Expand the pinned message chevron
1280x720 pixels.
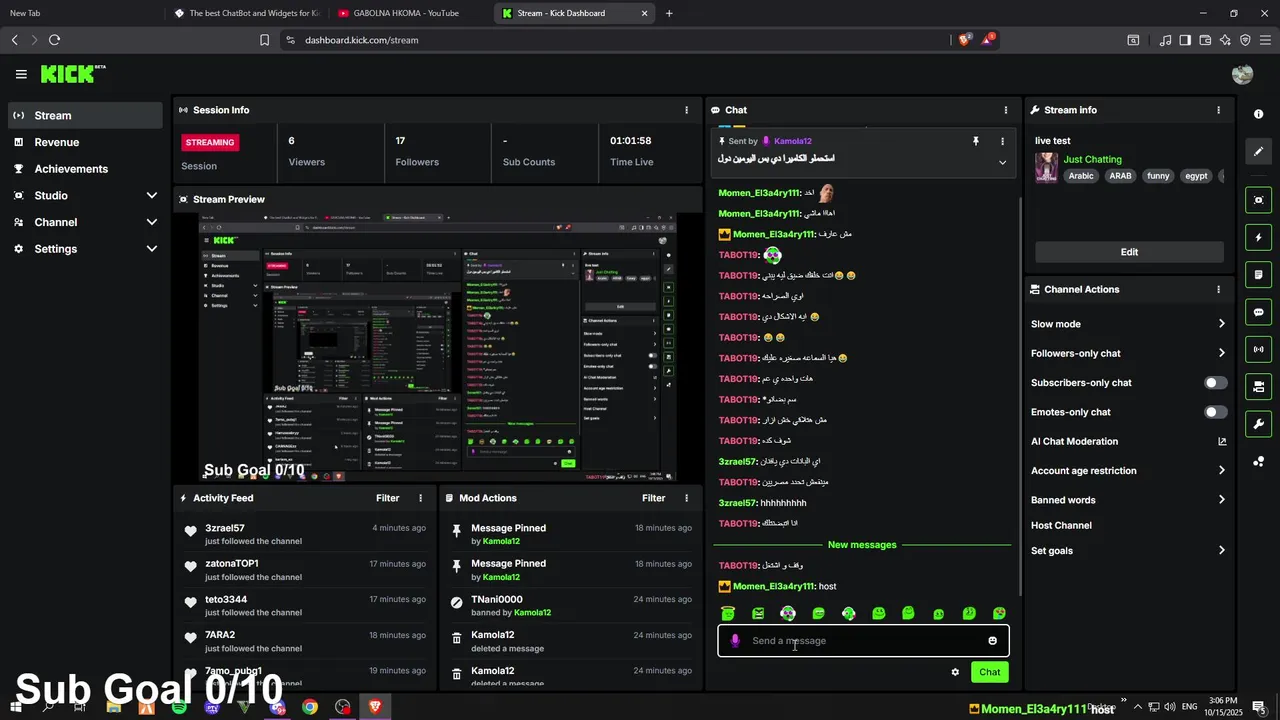[x=1003, y=162]
